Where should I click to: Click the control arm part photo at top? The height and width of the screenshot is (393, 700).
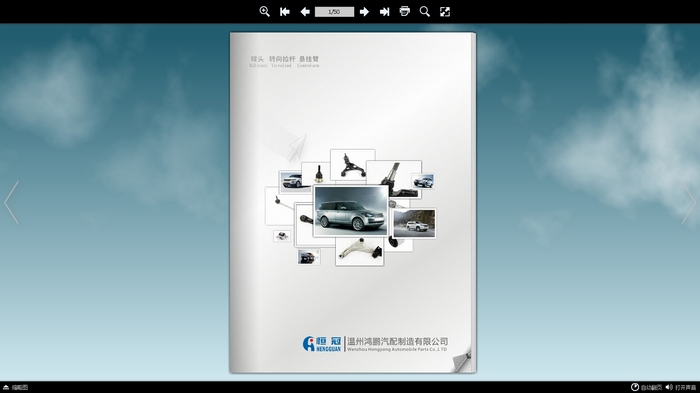pyautogui.click(x=353, y=165)
